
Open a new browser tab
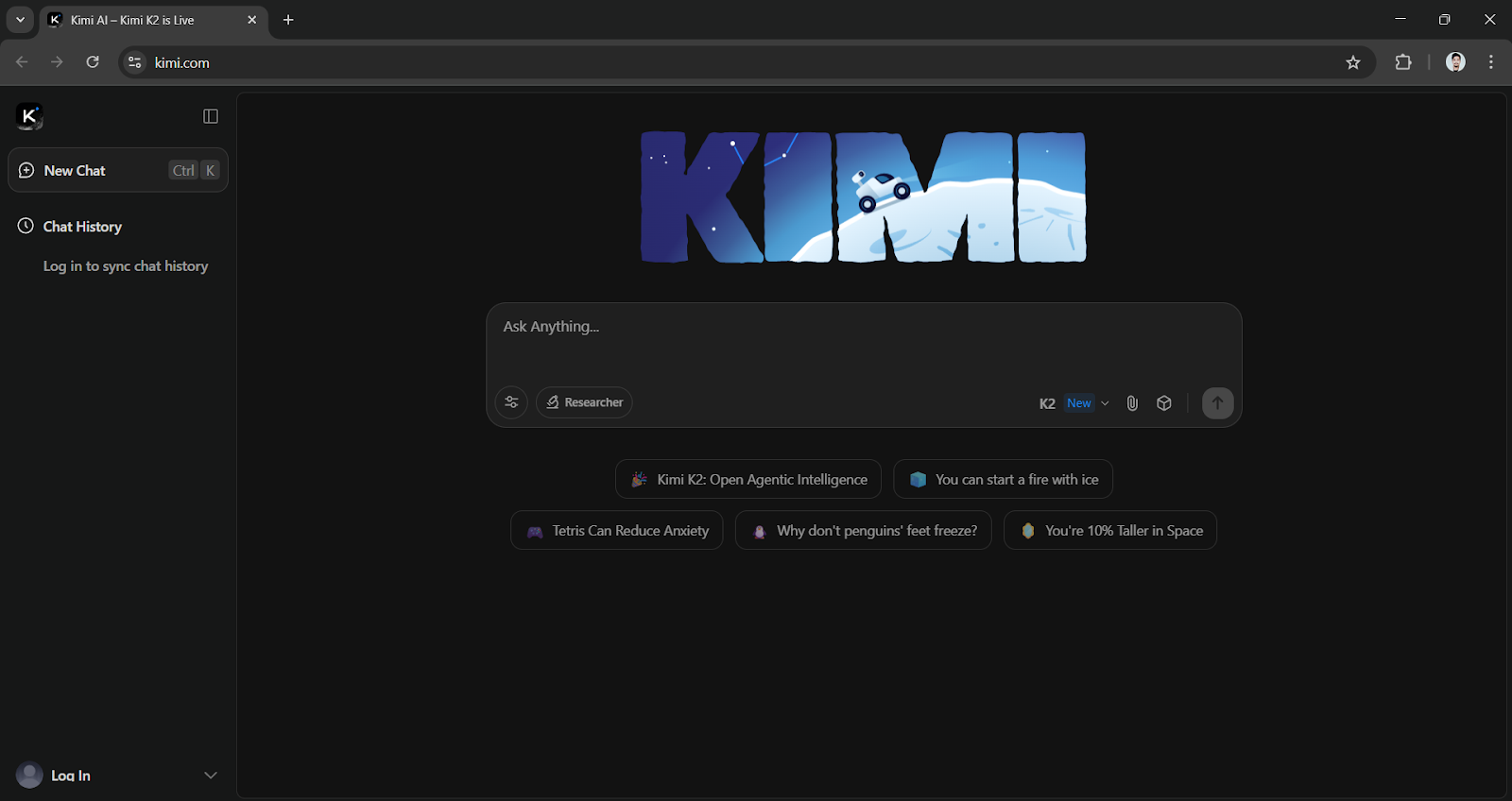pos(288,20)
